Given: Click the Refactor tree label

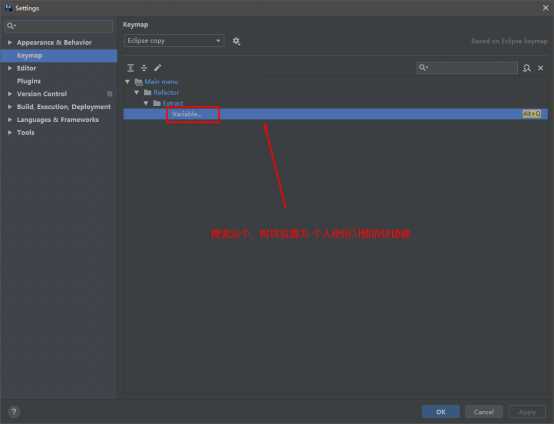Looking at the screenshot, I should (x=166, y=93).
